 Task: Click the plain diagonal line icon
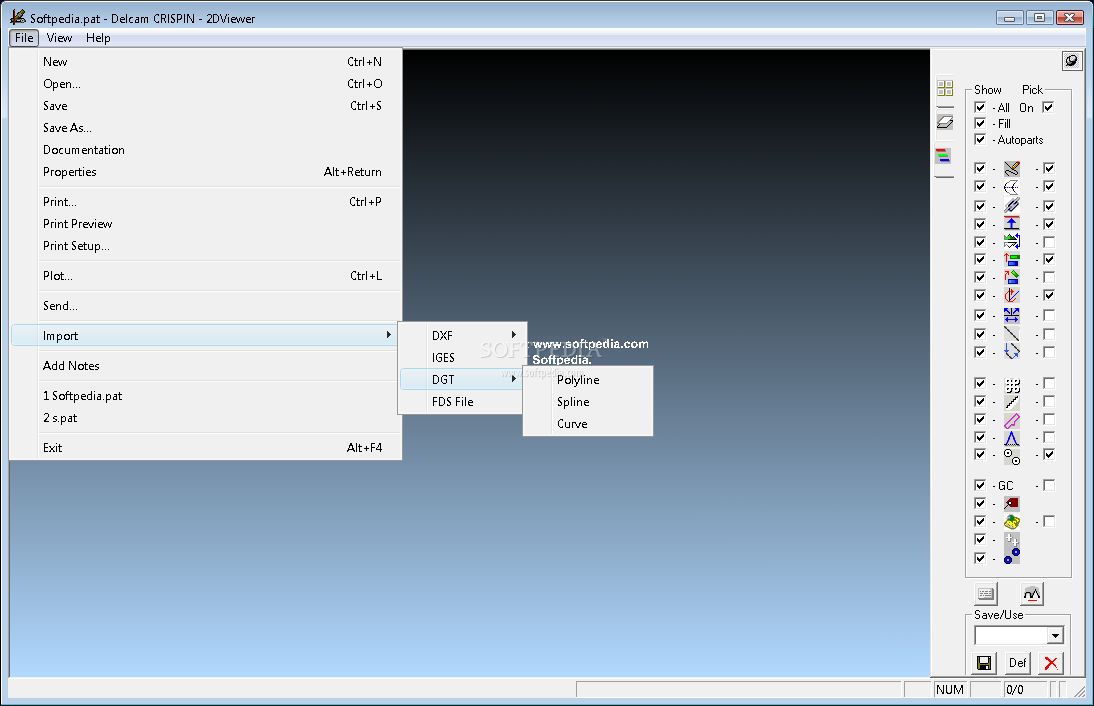tap(1012, 333)
